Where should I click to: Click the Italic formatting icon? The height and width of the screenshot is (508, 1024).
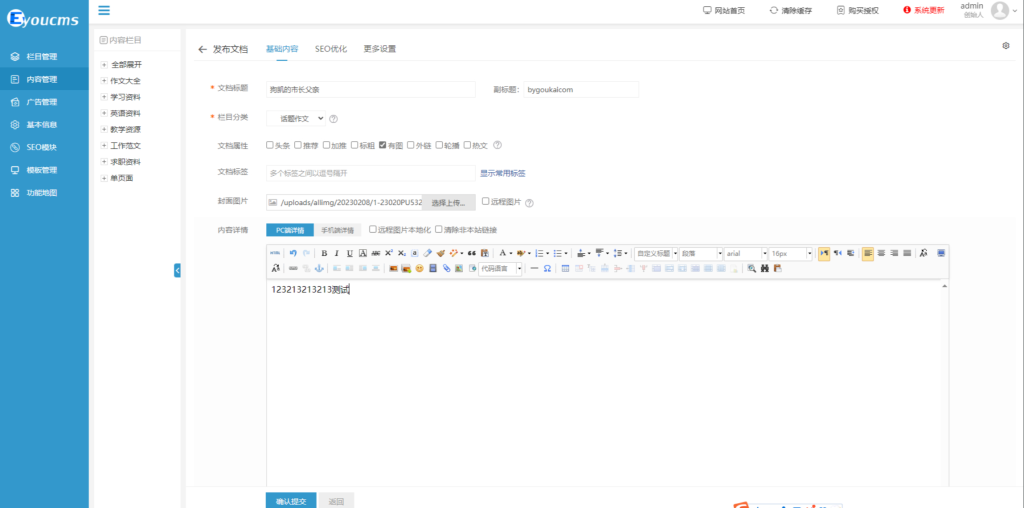coord(337,253)
